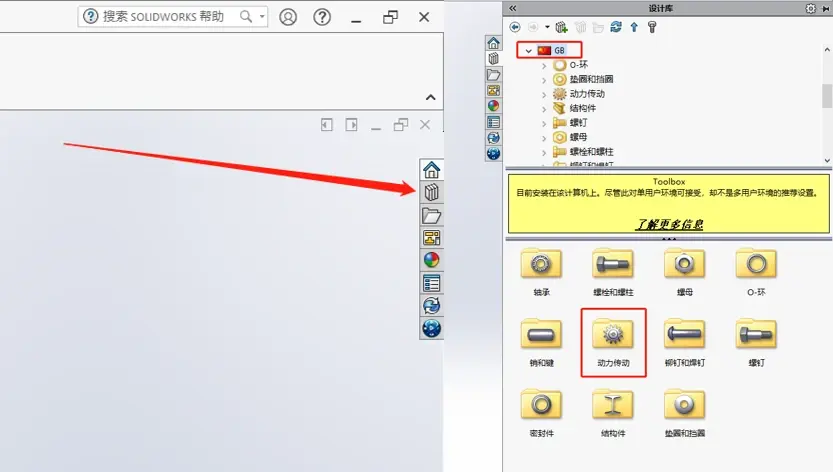Open Appearances color-ball tab in left window strip
833x472 pixels.
click(x=431, y=260)
